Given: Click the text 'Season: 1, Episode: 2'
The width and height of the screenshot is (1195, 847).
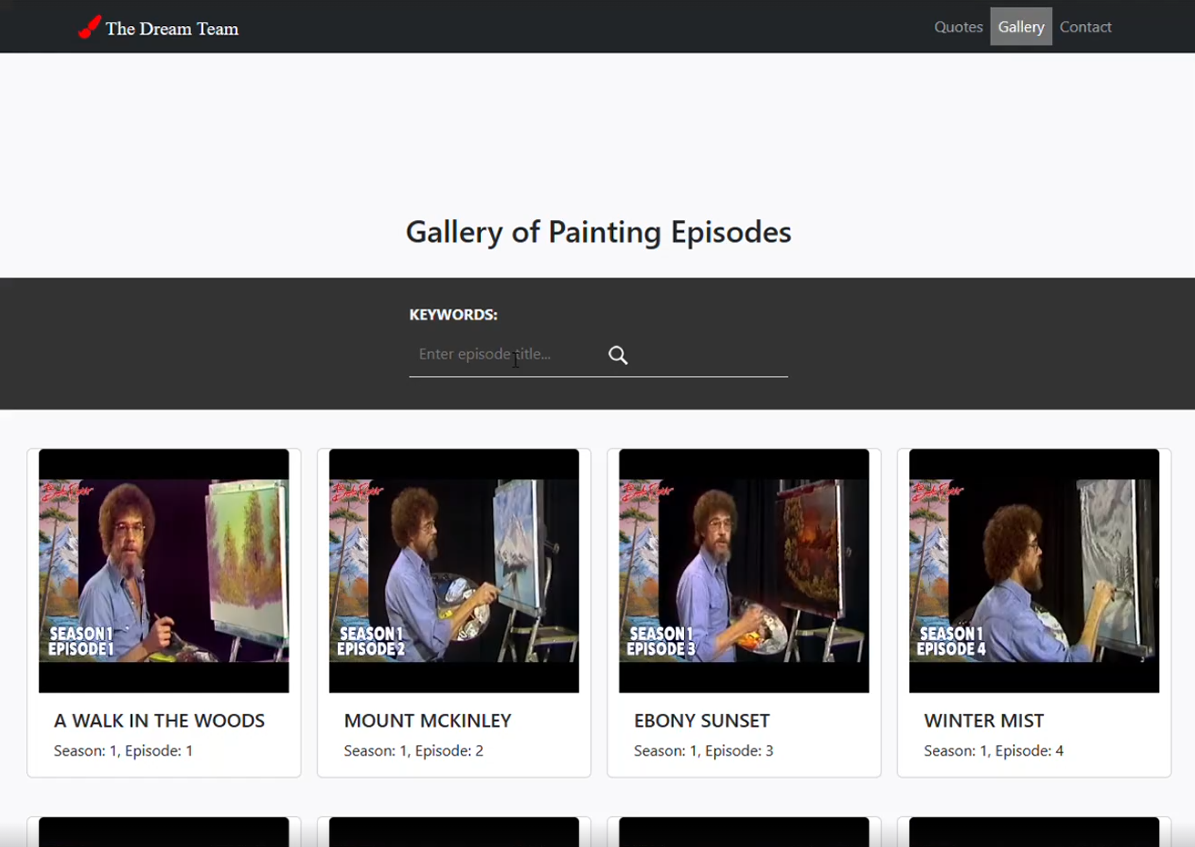Looking at the screenshot, I should point(414,751).
